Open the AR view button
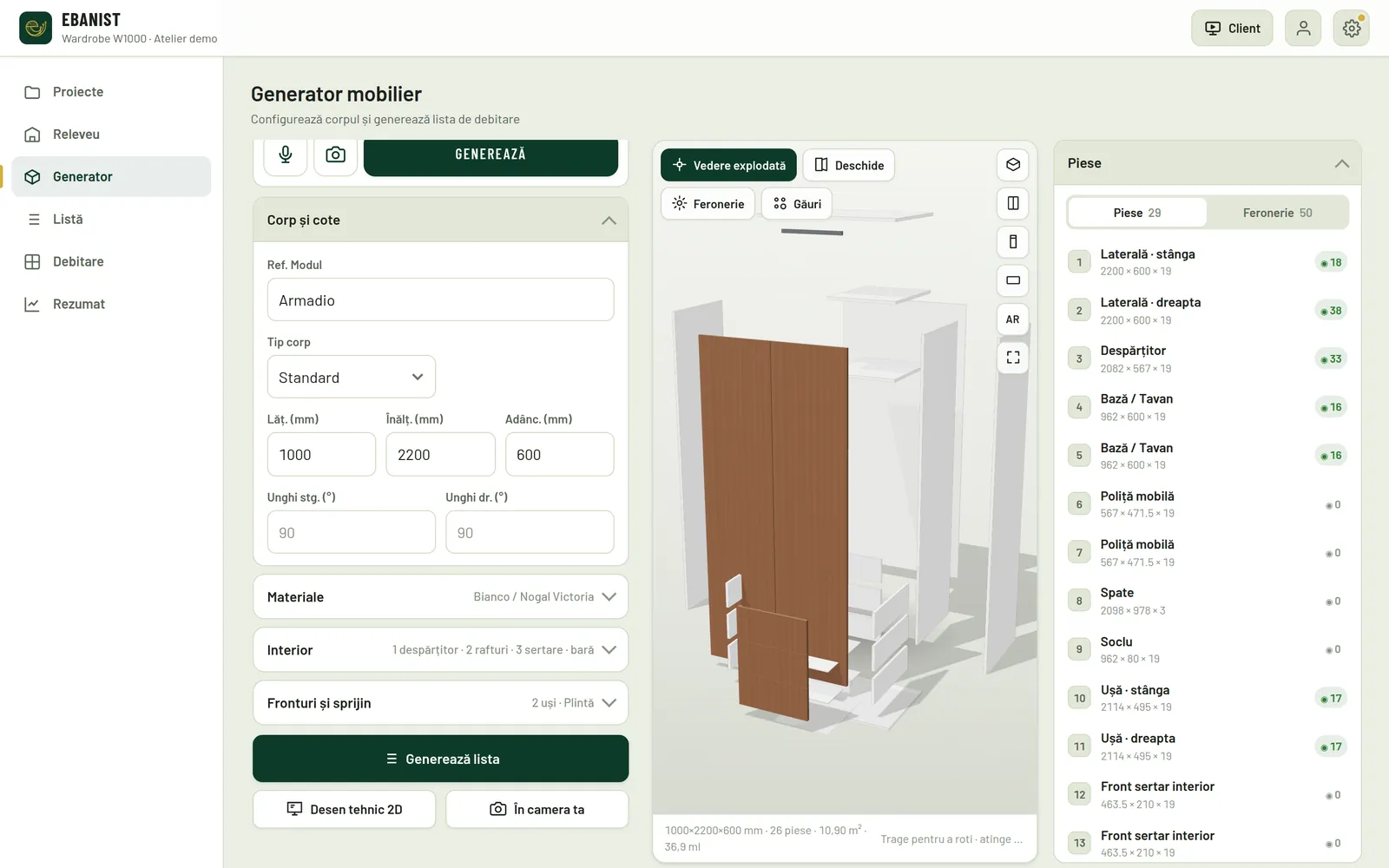1389x868 pixels. coord(1012,319)
